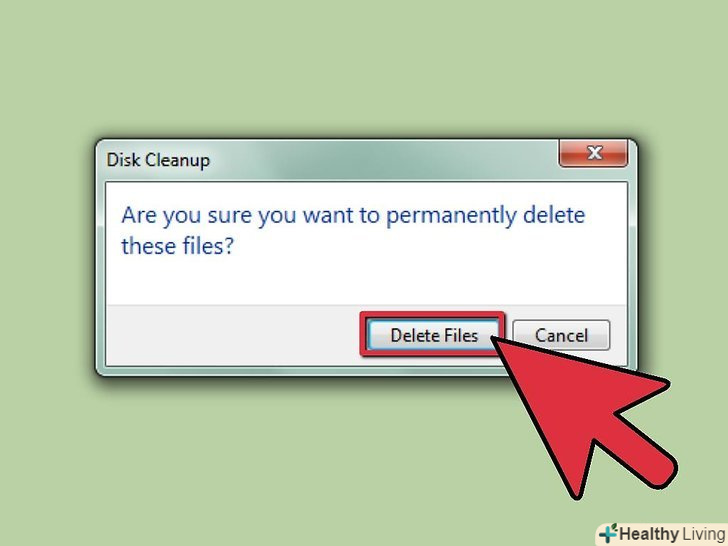The width and height of the screenshot is (728, 546).
Task: Click the Healthy Living leaf-cross logo icon
Action: pos(609,533)
